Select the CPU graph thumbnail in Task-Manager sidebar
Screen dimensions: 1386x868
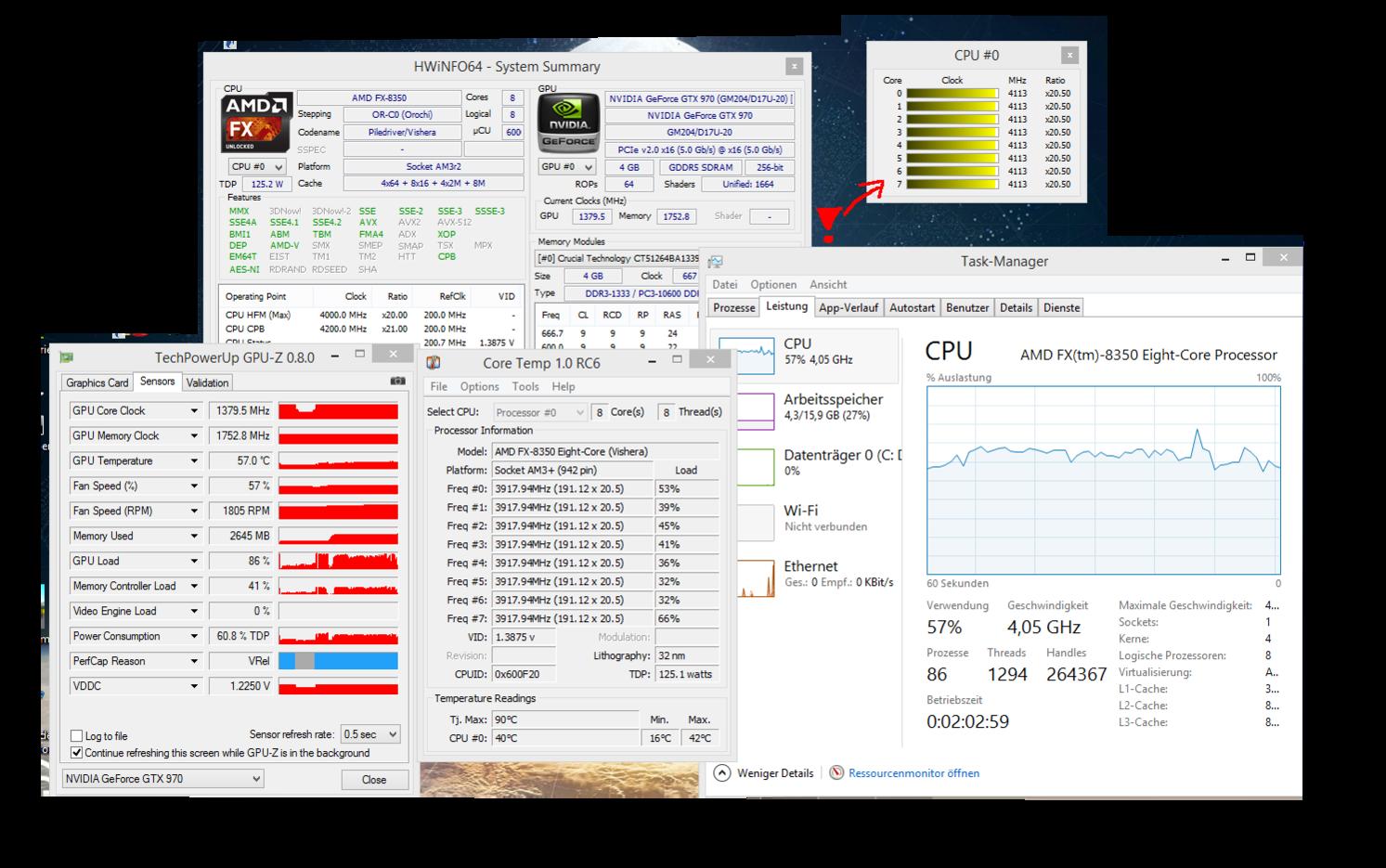[x=746, y=356]
